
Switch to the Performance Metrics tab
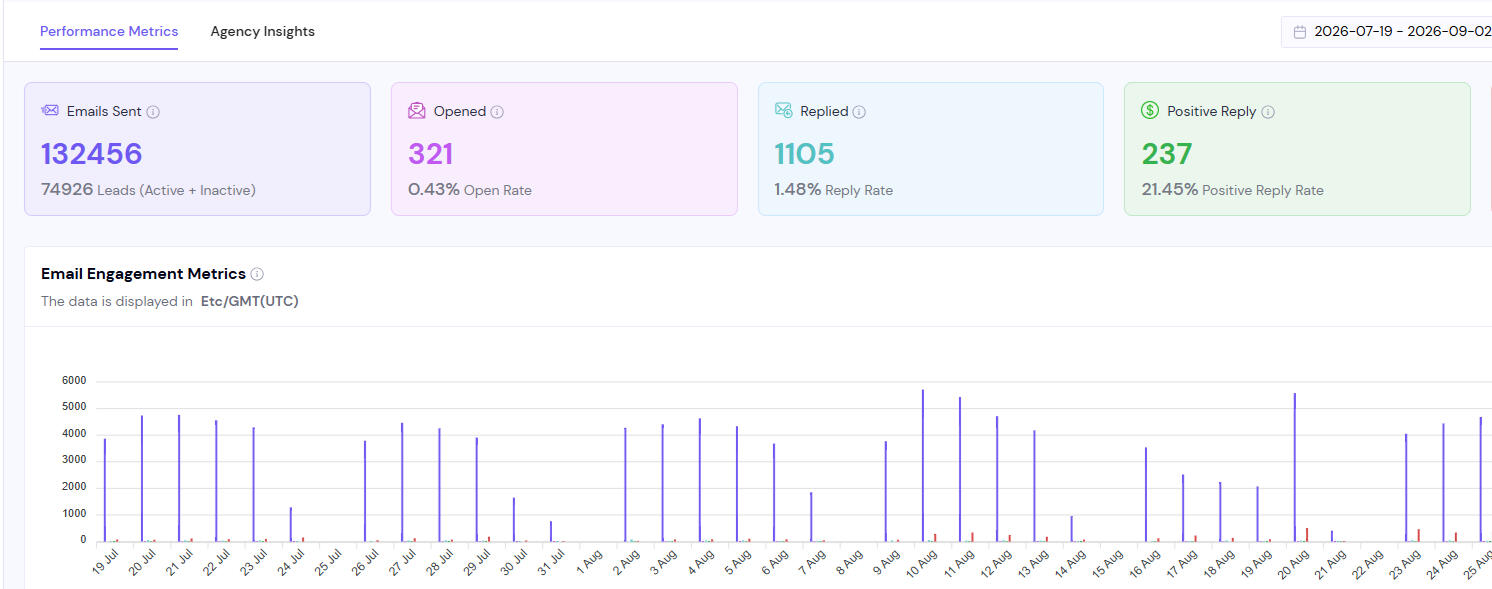(109, 31)
